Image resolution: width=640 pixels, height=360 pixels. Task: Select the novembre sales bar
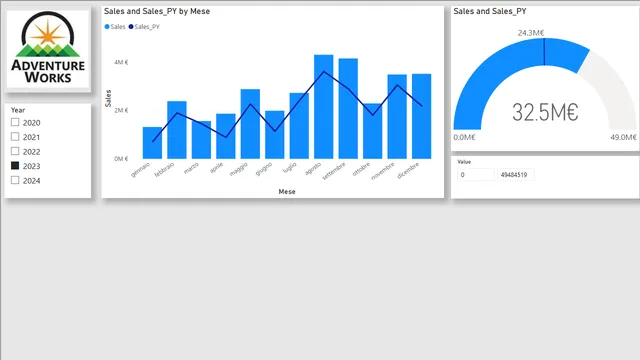pos(397,116)
